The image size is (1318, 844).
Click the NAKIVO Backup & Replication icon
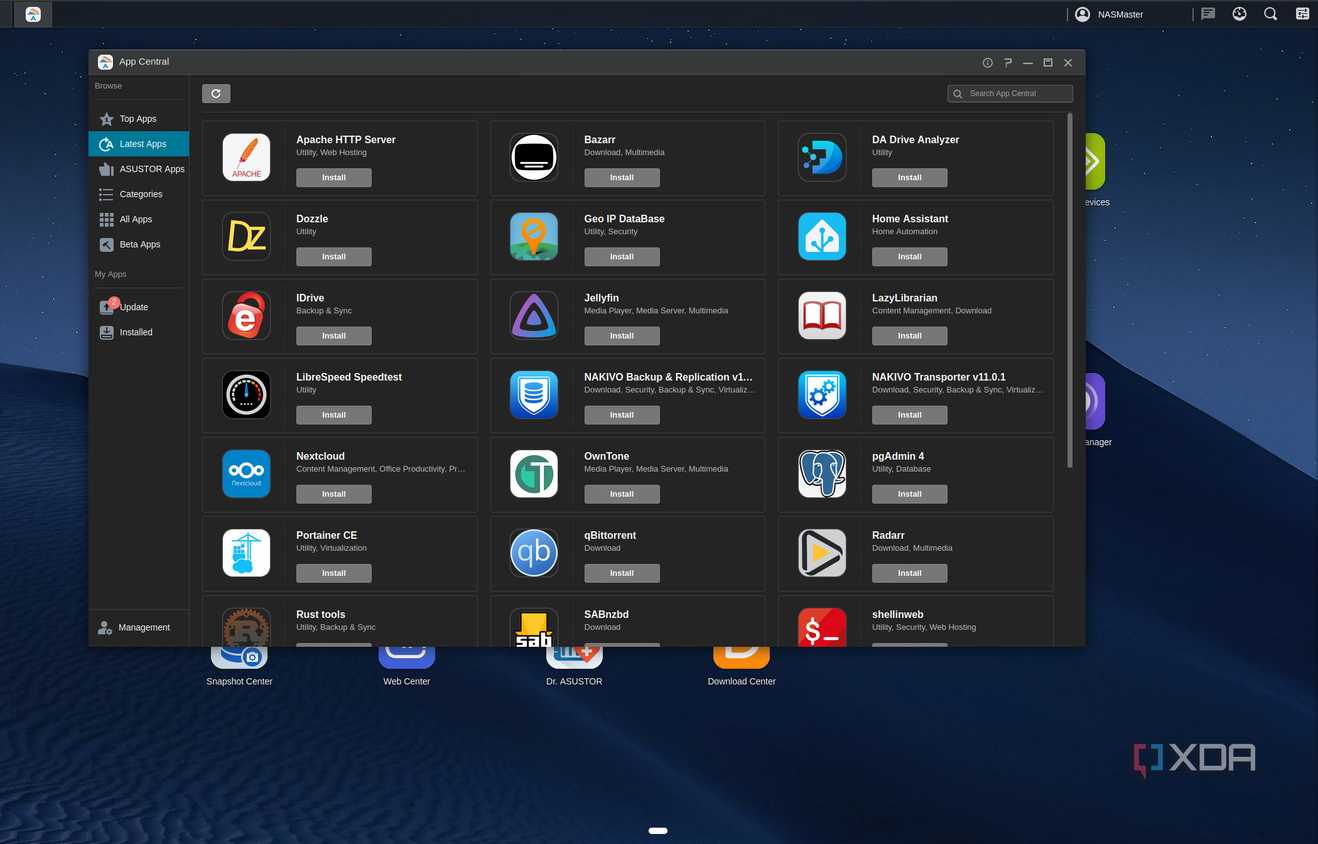(534, 394)
